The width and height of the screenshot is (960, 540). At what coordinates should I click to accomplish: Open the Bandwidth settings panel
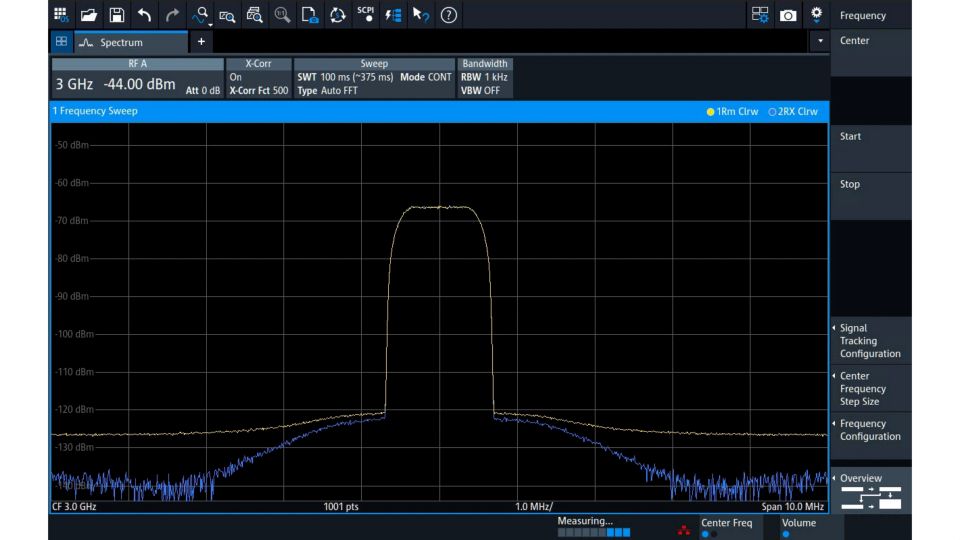coord(484,78)
